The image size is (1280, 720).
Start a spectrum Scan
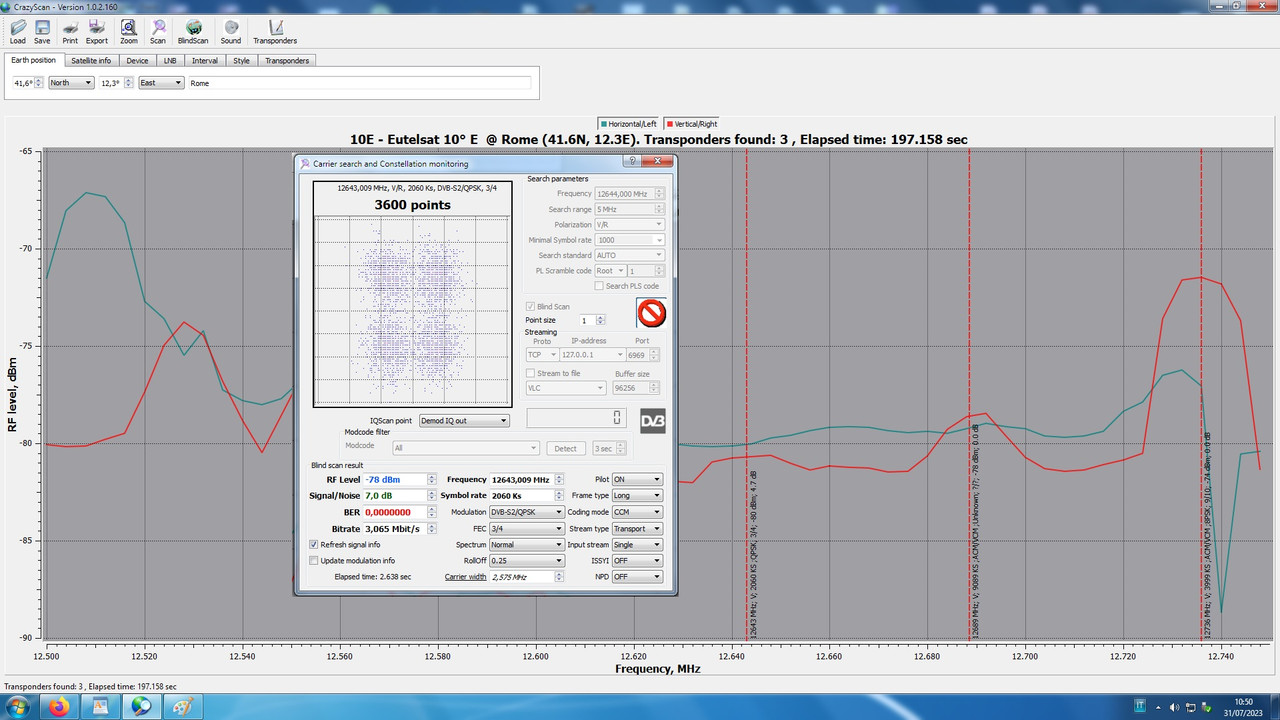(158, 31)
